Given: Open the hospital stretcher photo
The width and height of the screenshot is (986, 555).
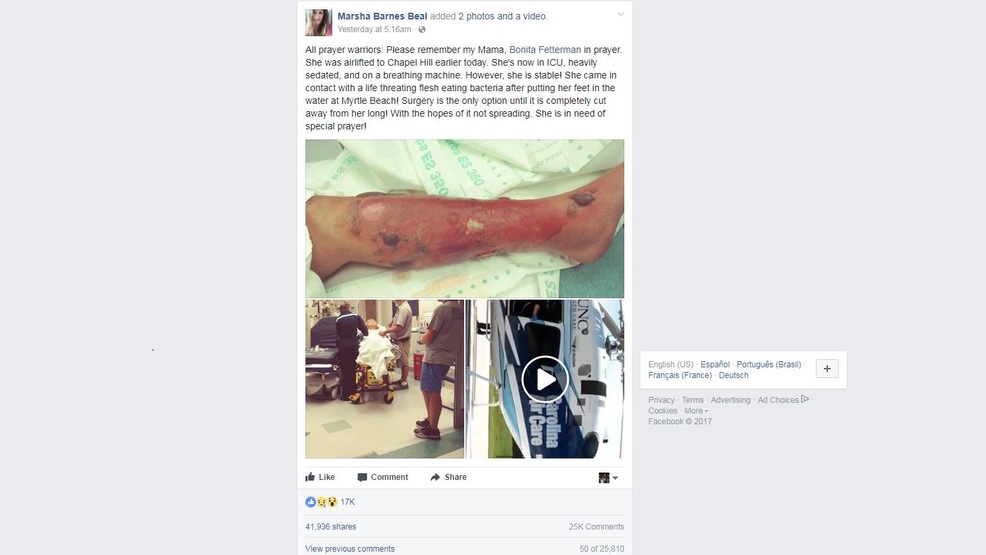Looking at the screenshot, I should (385, 379).
